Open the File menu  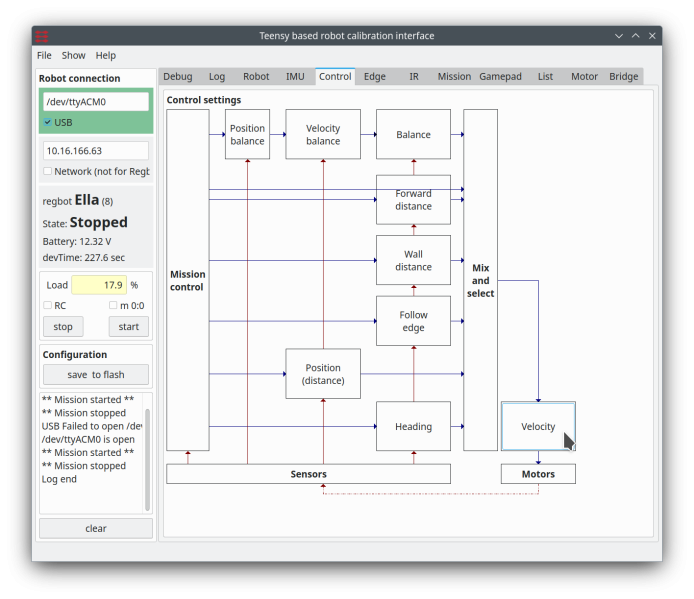pos(44,55)
